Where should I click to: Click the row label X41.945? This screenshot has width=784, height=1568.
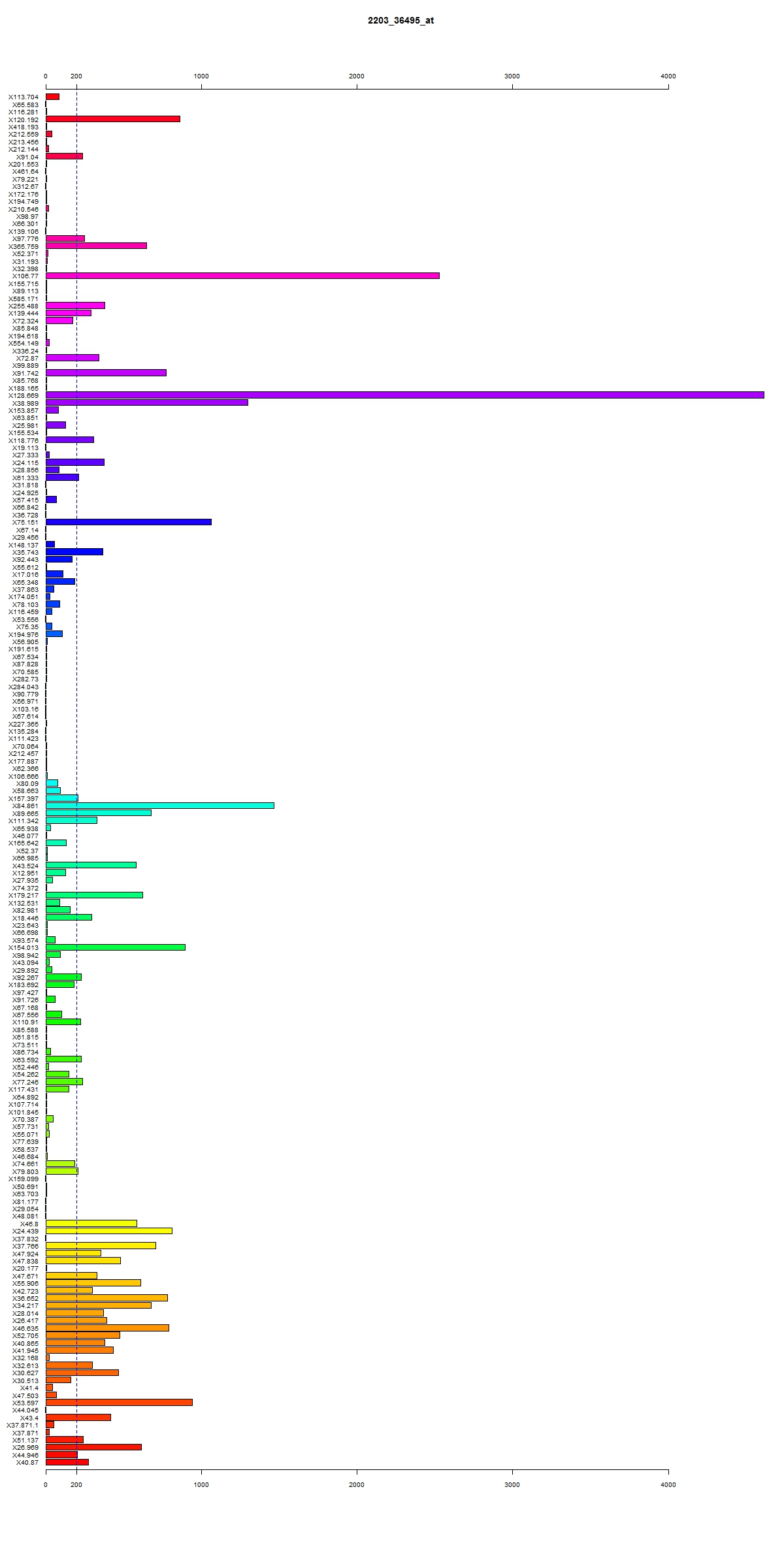click(25, 1350)
